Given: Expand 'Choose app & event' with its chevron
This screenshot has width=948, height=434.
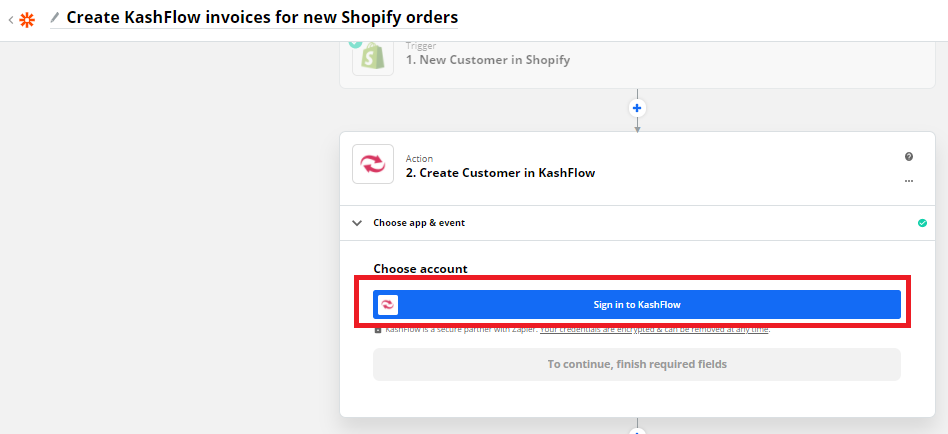Looking at the screenshot, I should tap(357, 223).
